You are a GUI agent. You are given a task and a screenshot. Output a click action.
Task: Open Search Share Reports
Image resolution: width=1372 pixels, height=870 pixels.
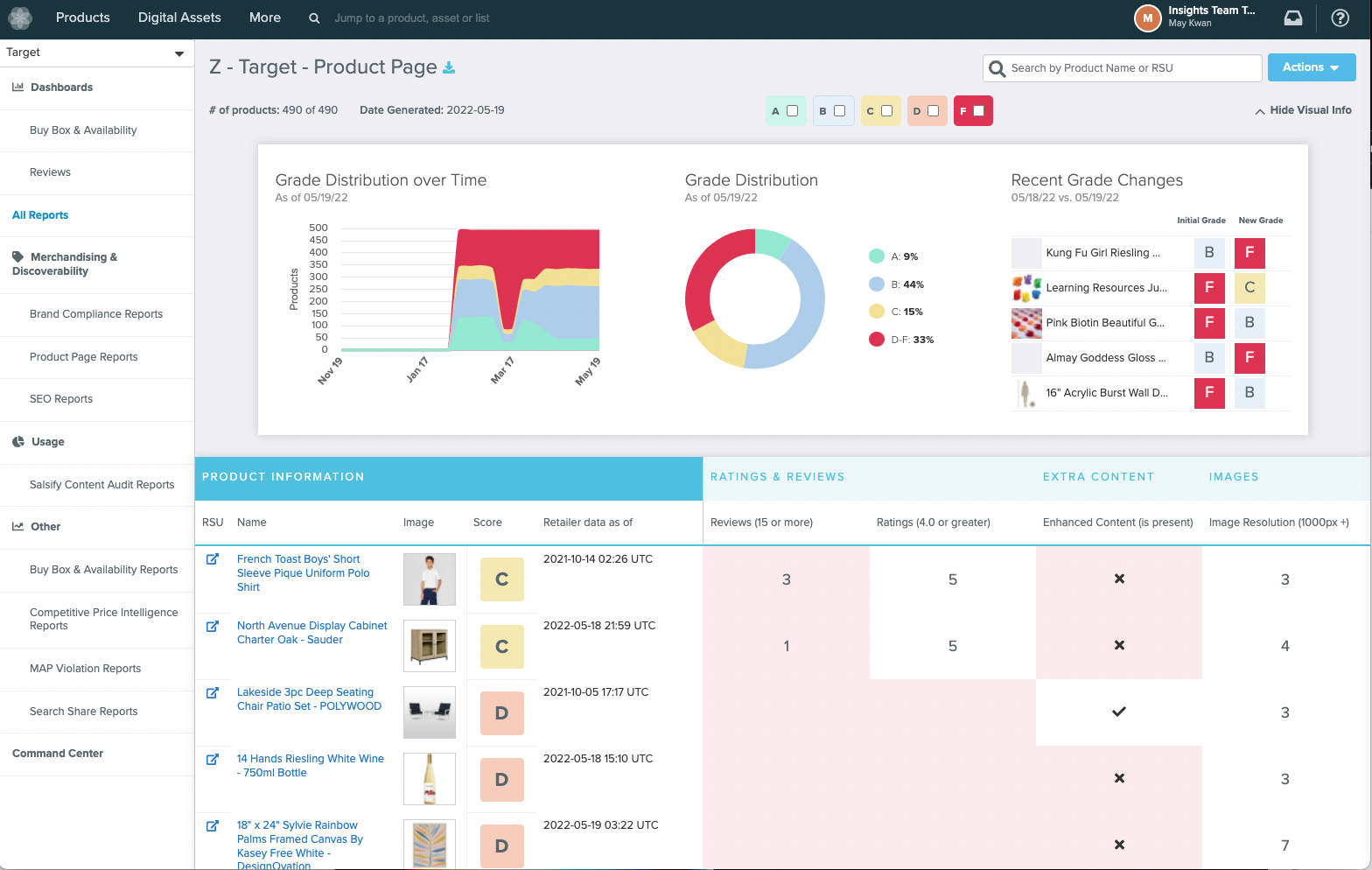(84, 712)
